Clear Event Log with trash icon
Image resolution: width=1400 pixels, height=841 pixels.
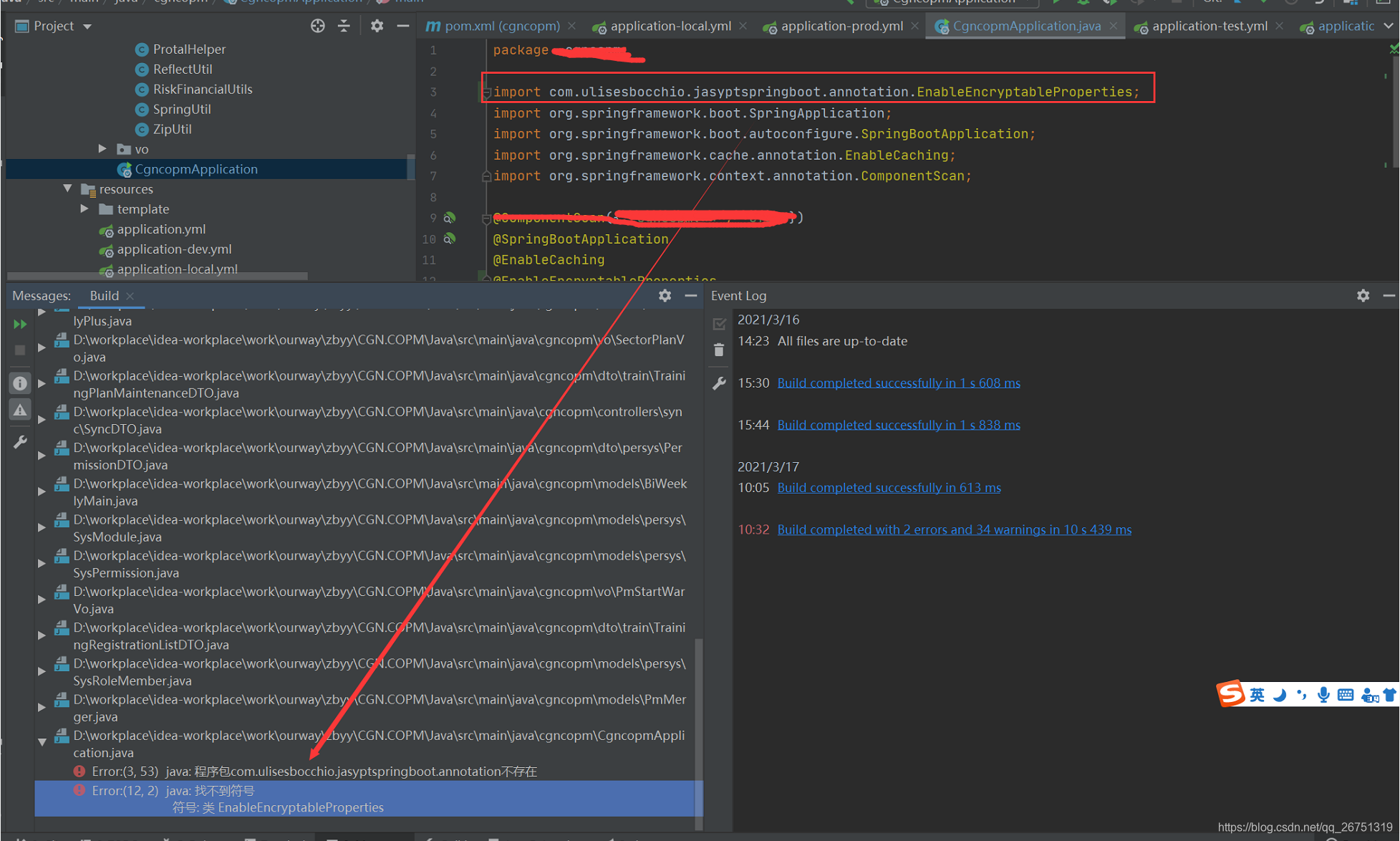[719, 350]
